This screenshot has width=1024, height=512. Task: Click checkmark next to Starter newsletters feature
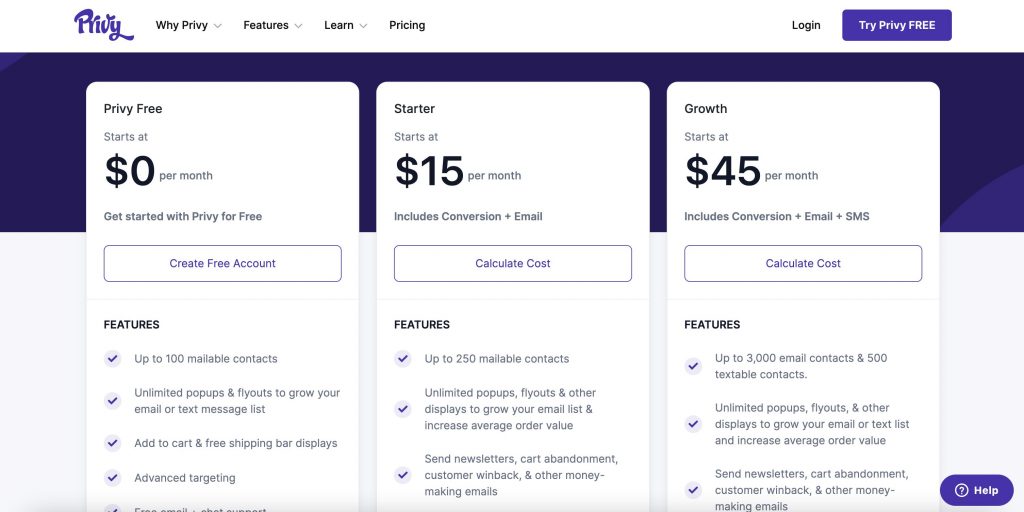click(x=403, y=475)
